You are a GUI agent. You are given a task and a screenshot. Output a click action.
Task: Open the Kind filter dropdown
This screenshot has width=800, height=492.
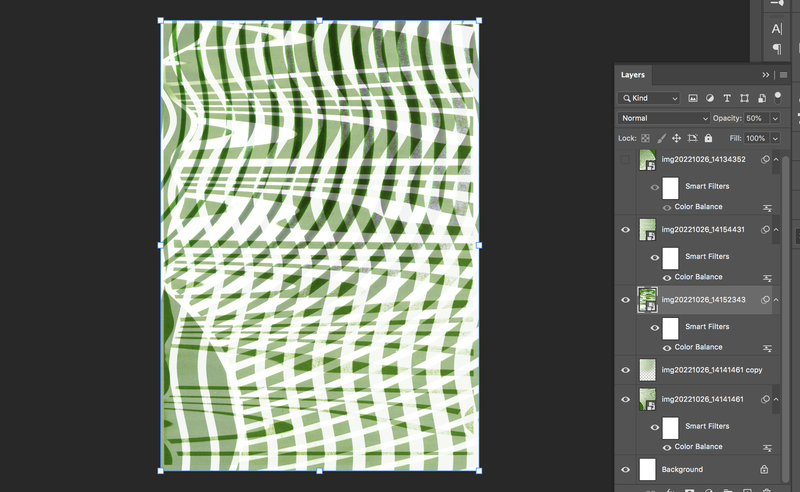pyautogui.click(x=649, y=98)
